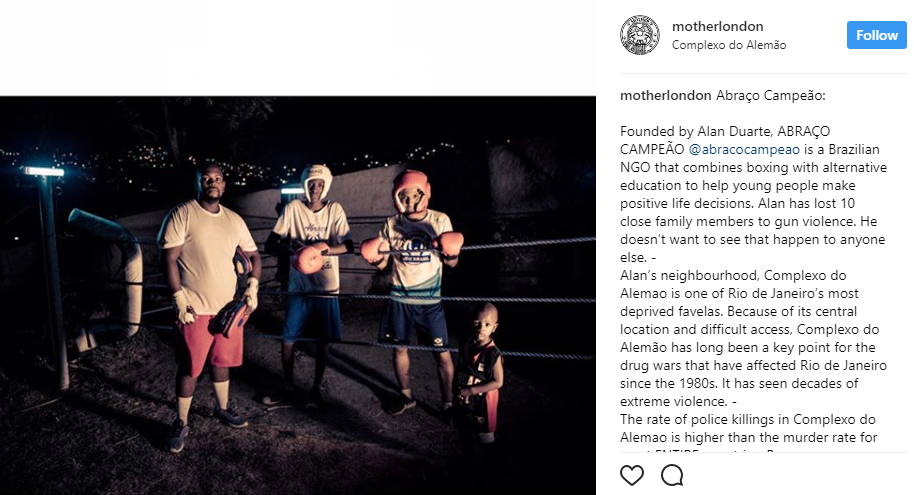Screen dimensions: 914x495
Task: Click the motherlondon profile avatar
Action: coord(639,35)
